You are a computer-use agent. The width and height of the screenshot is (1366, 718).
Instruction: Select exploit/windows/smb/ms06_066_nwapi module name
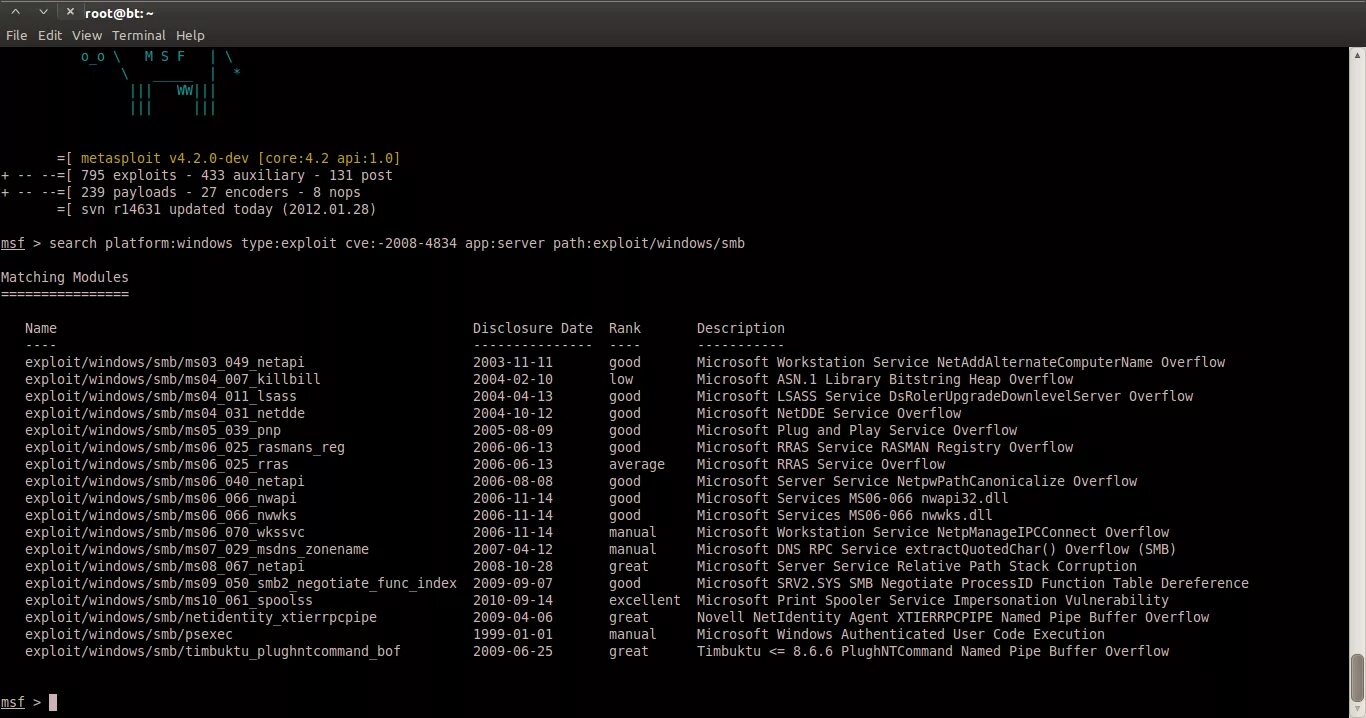(161, 498)
